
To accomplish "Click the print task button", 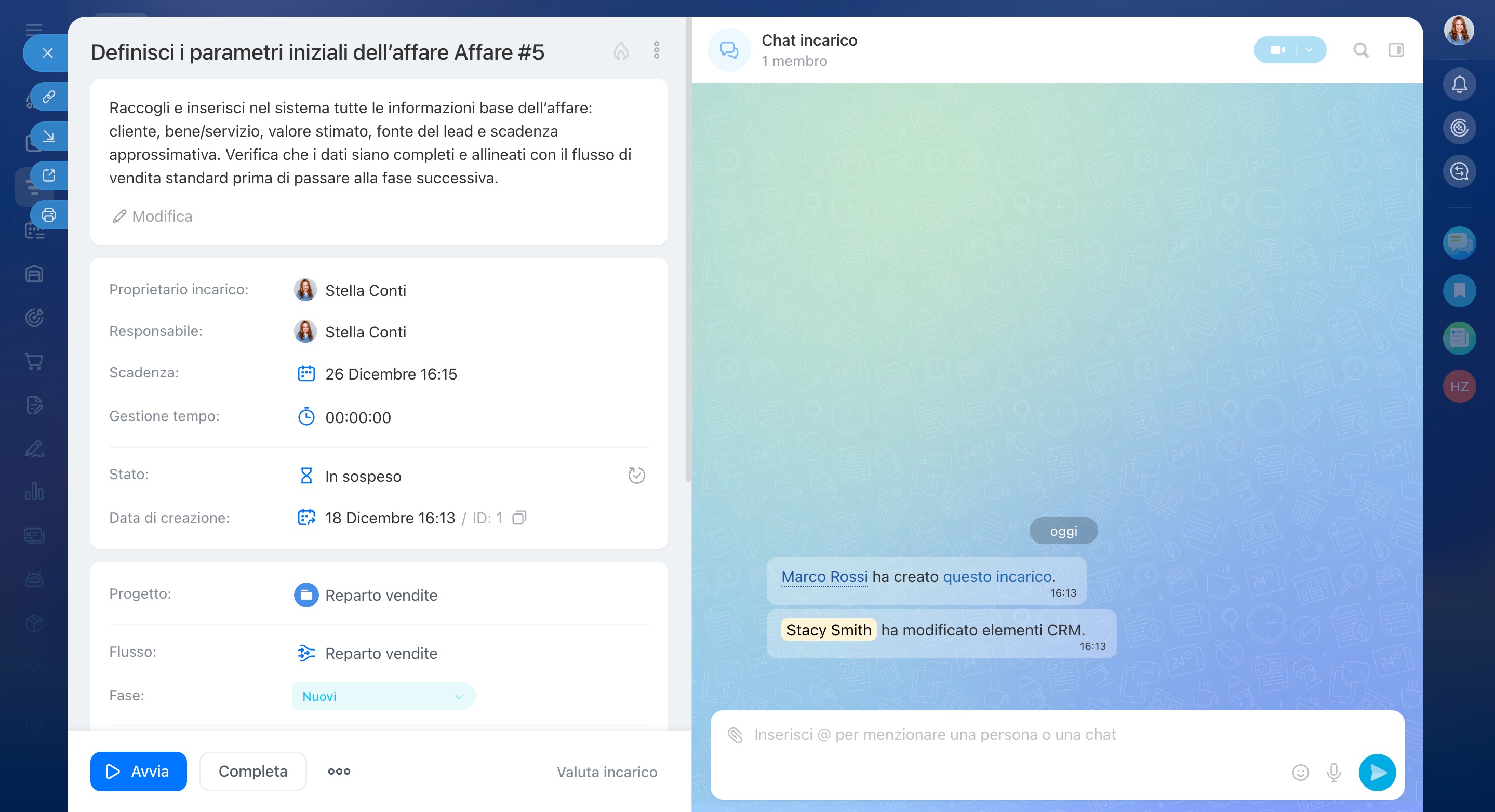I will (x=49, y=215).
